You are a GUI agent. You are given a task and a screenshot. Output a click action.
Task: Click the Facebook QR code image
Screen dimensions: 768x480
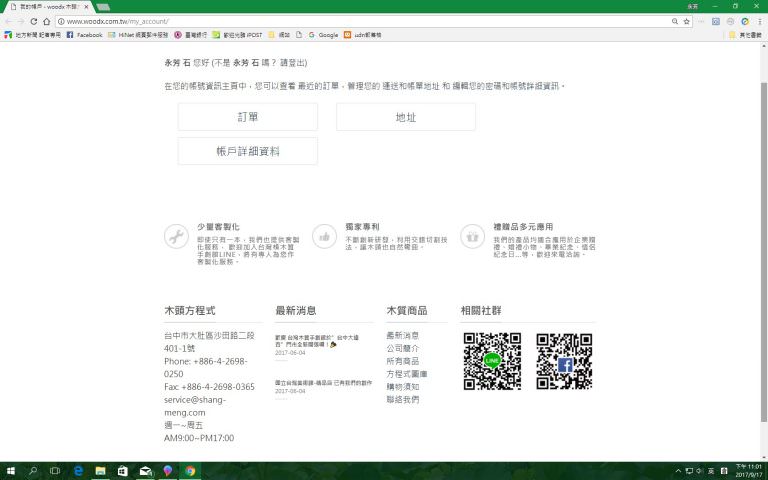pyautogui.click(x=564, y=361)
